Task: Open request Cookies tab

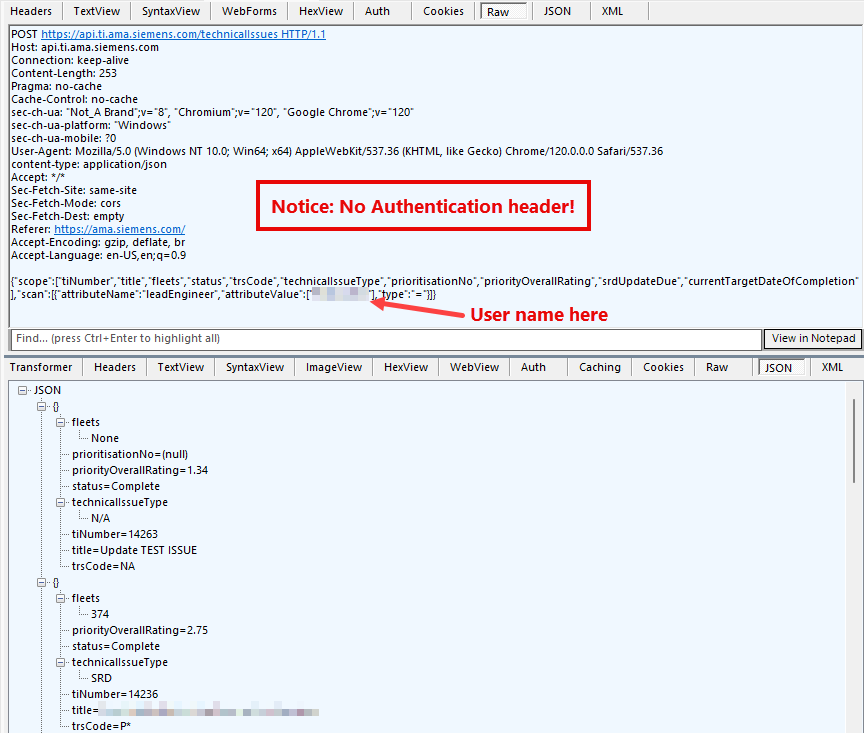Action: coord(444,11)
